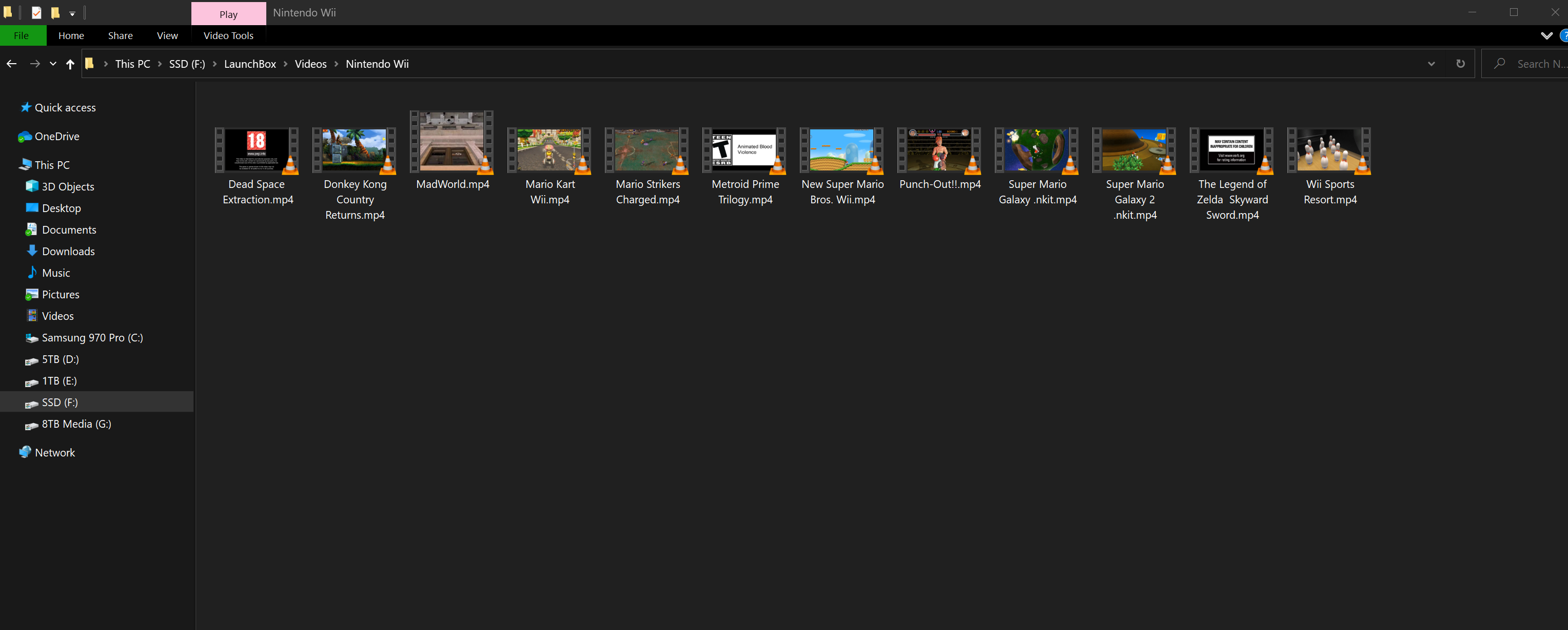Viewport: 1568px width, 630px height.
Task: Click SSD (F:) in the address breadcrumb
Action: (187, 64)
